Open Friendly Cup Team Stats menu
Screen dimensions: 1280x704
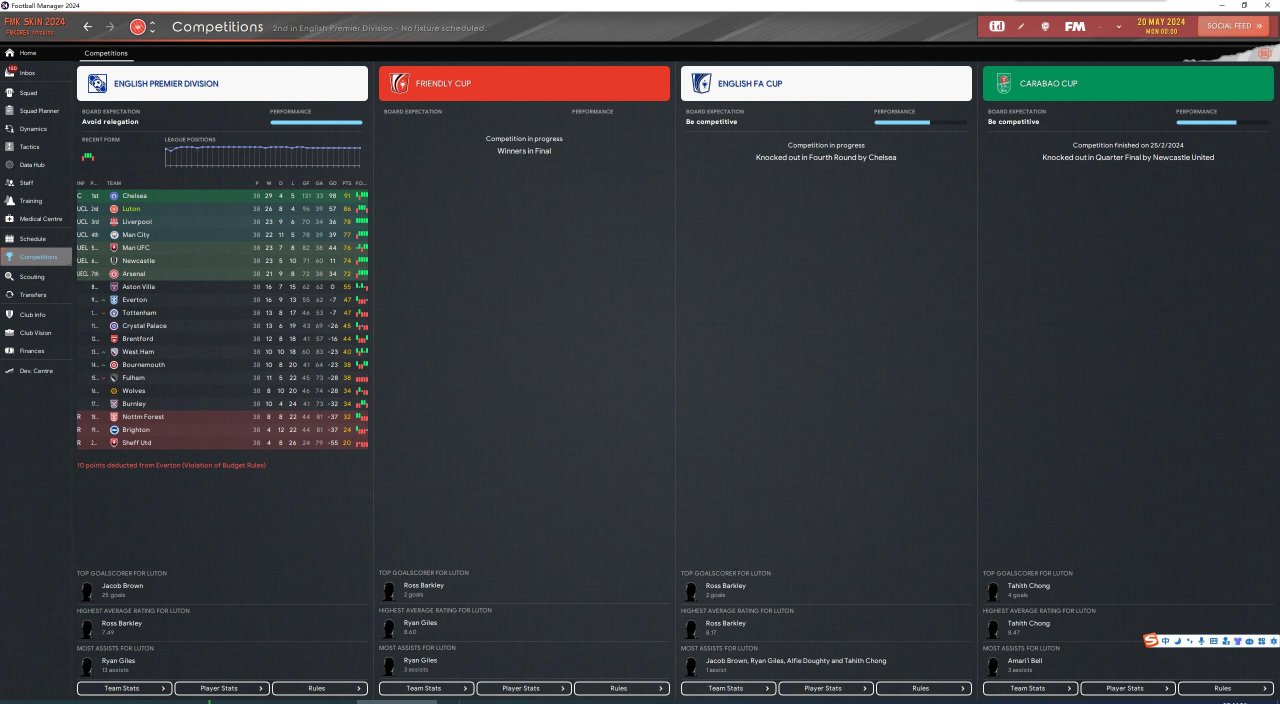425,688
